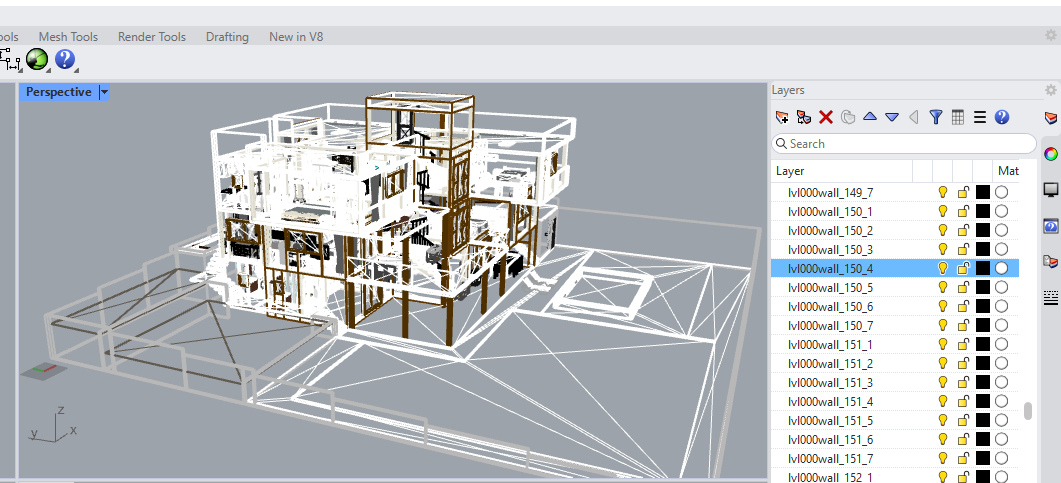
Task: Click the Mat column header
Action: click(1006, 171)
